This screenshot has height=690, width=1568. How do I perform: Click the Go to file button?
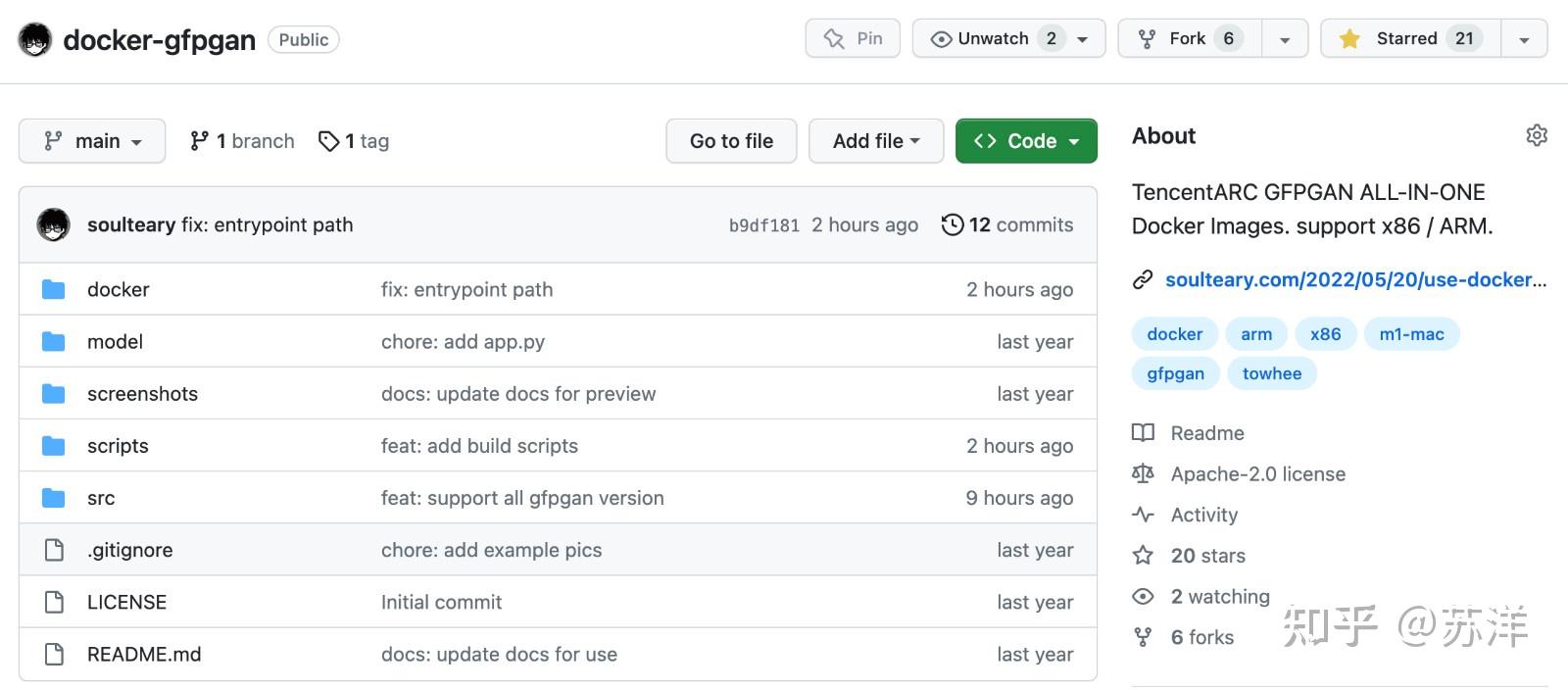point(731,141)
